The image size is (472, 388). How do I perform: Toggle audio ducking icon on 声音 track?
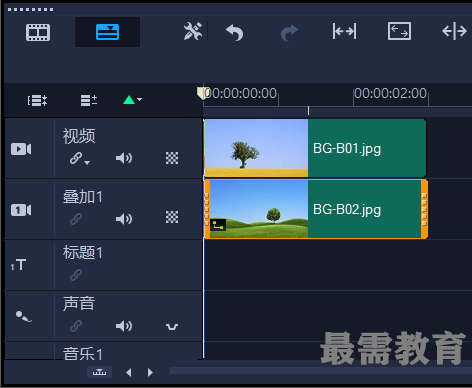click(x=172, y=327)
